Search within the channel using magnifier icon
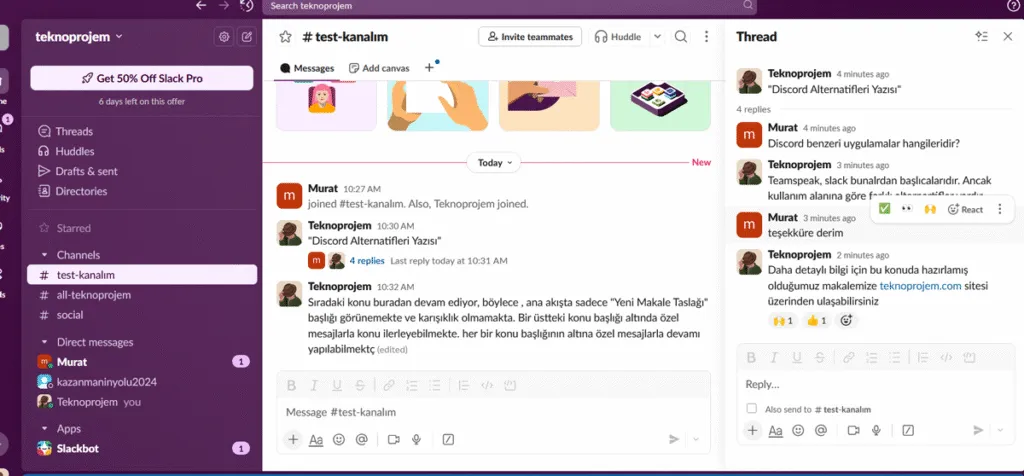This screenshot has width=1024, height=476. 680,37
